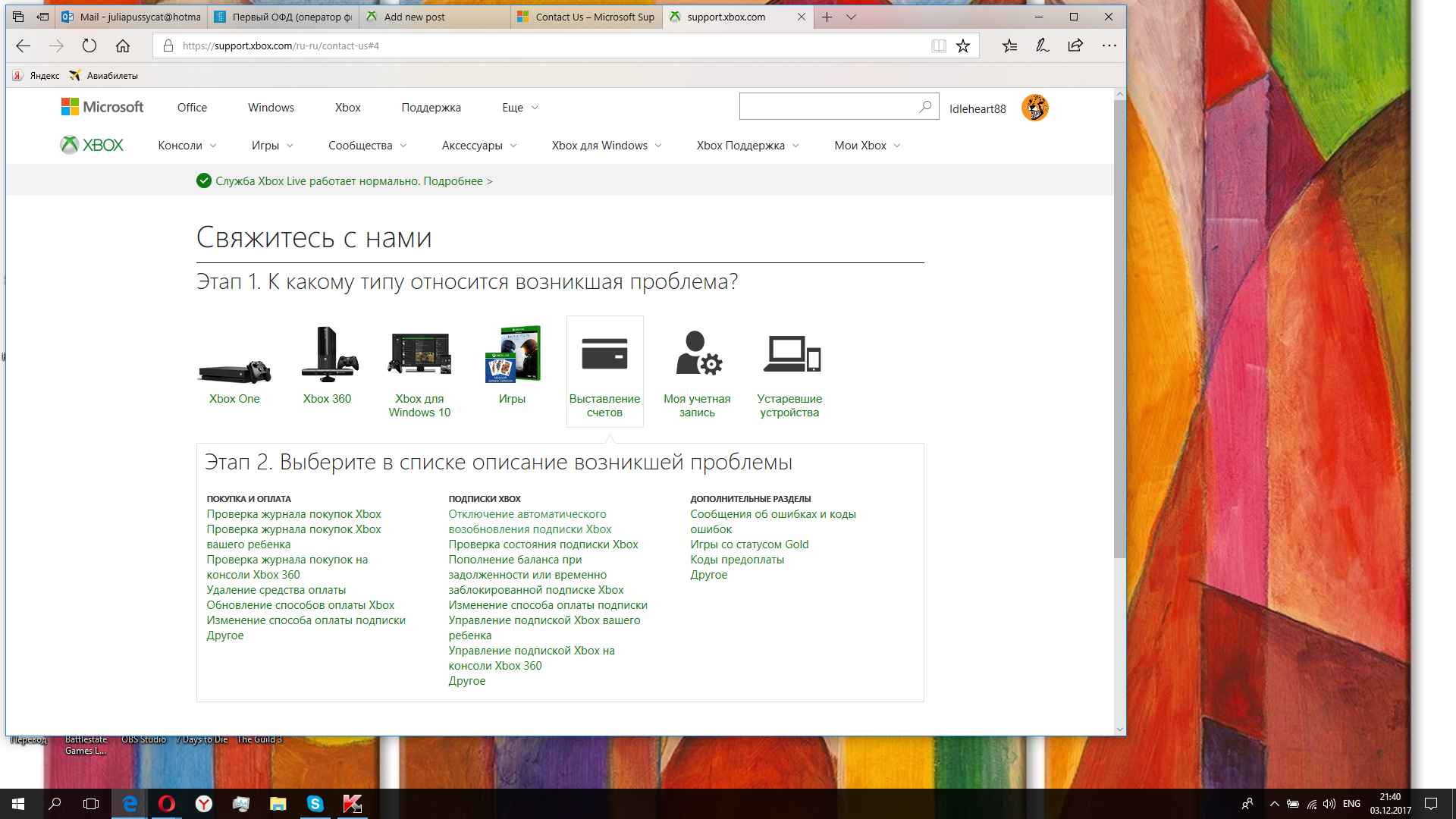The width and height of the screenshot is (1456, 819).
Task: Expand the Мои Xbox dropdown
Action: [x=868, y=146]
